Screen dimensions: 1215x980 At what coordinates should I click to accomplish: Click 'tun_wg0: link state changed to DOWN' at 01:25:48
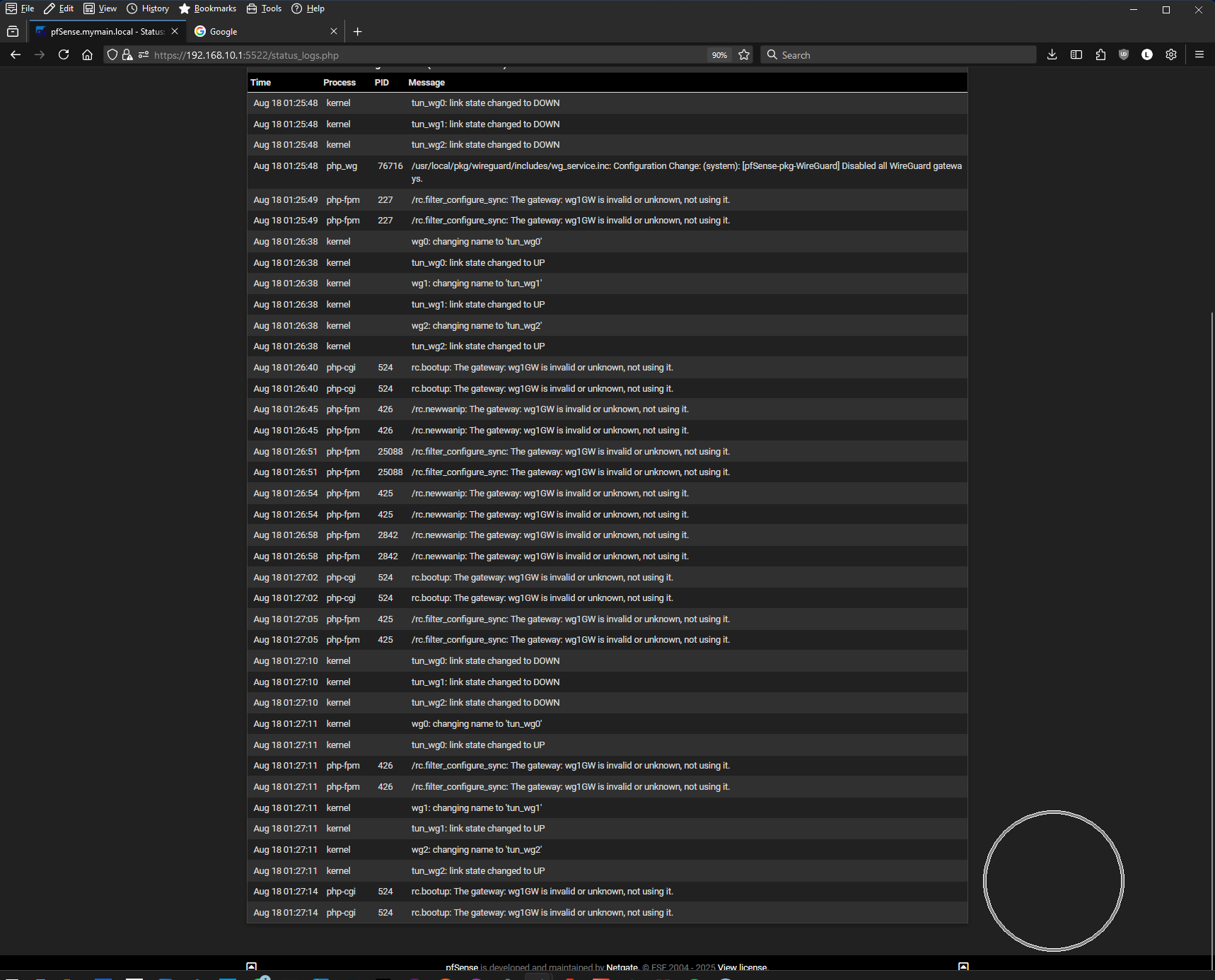[485, 103]
